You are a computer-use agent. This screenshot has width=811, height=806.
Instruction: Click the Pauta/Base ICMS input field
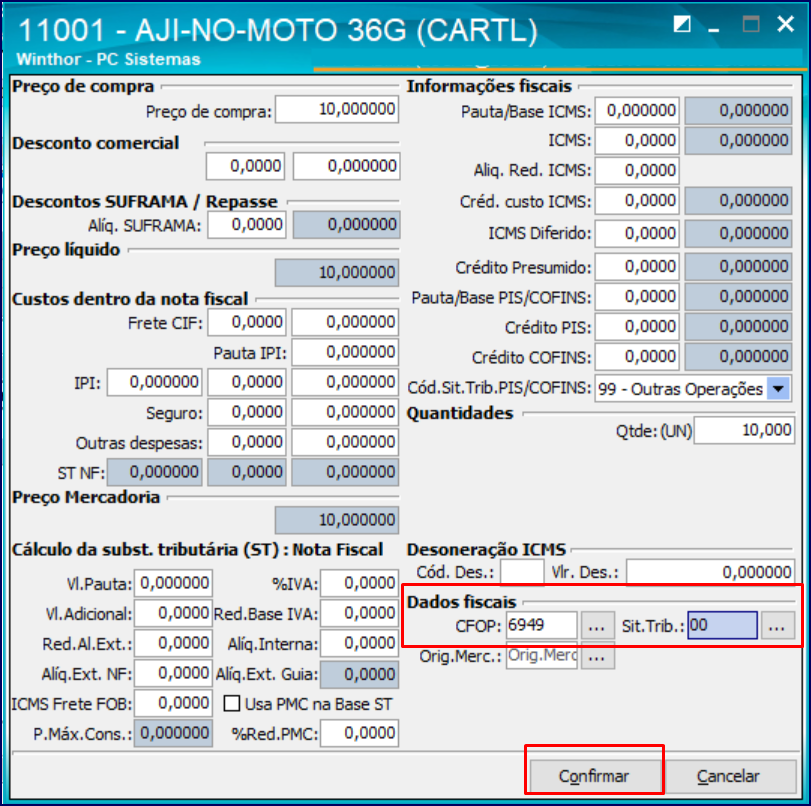637,111
